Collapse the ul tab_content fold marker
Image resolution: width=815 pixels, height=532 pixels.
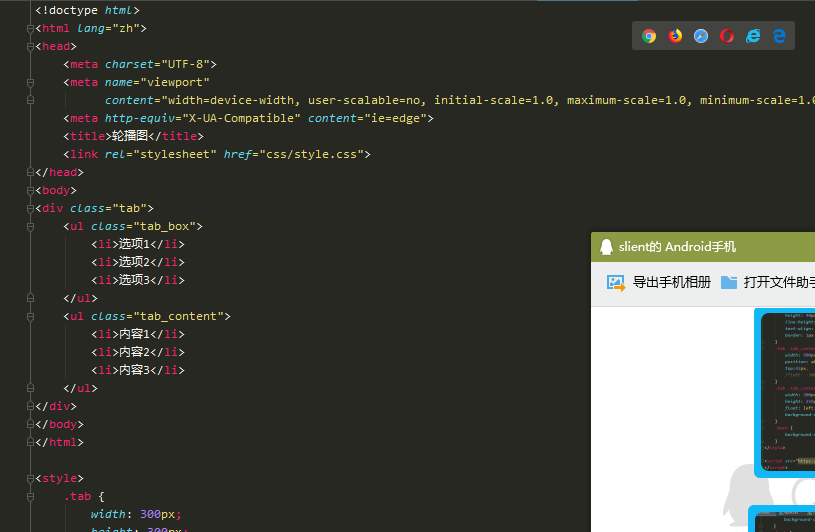(30, 316)
